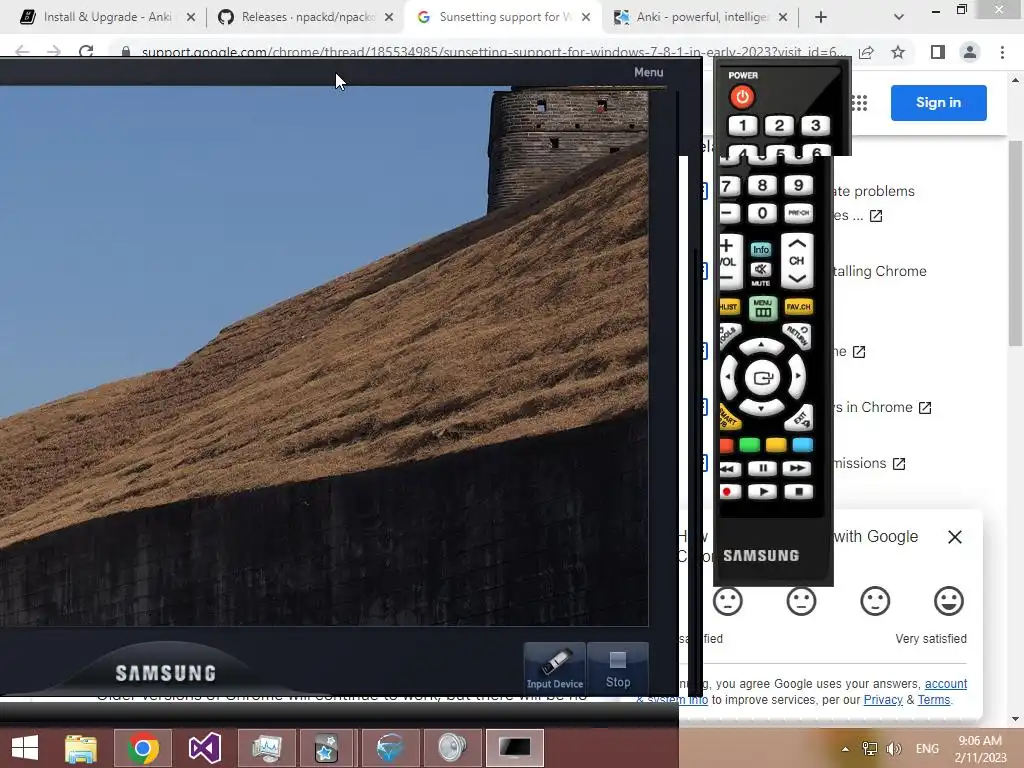Open Google apps grid icon
Image resolution: width=1024 pixels, height=768 pixels.
860,103
